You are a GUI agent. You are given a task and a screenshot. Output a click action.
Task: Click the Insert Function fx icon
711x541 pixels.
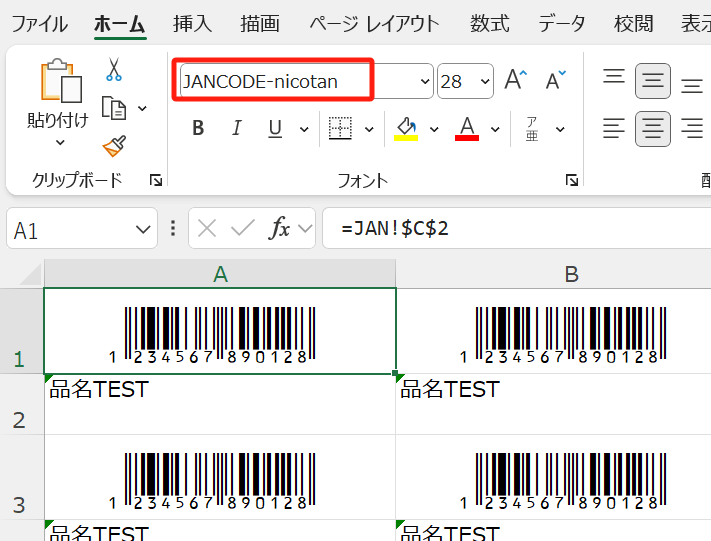coord(279,228)
